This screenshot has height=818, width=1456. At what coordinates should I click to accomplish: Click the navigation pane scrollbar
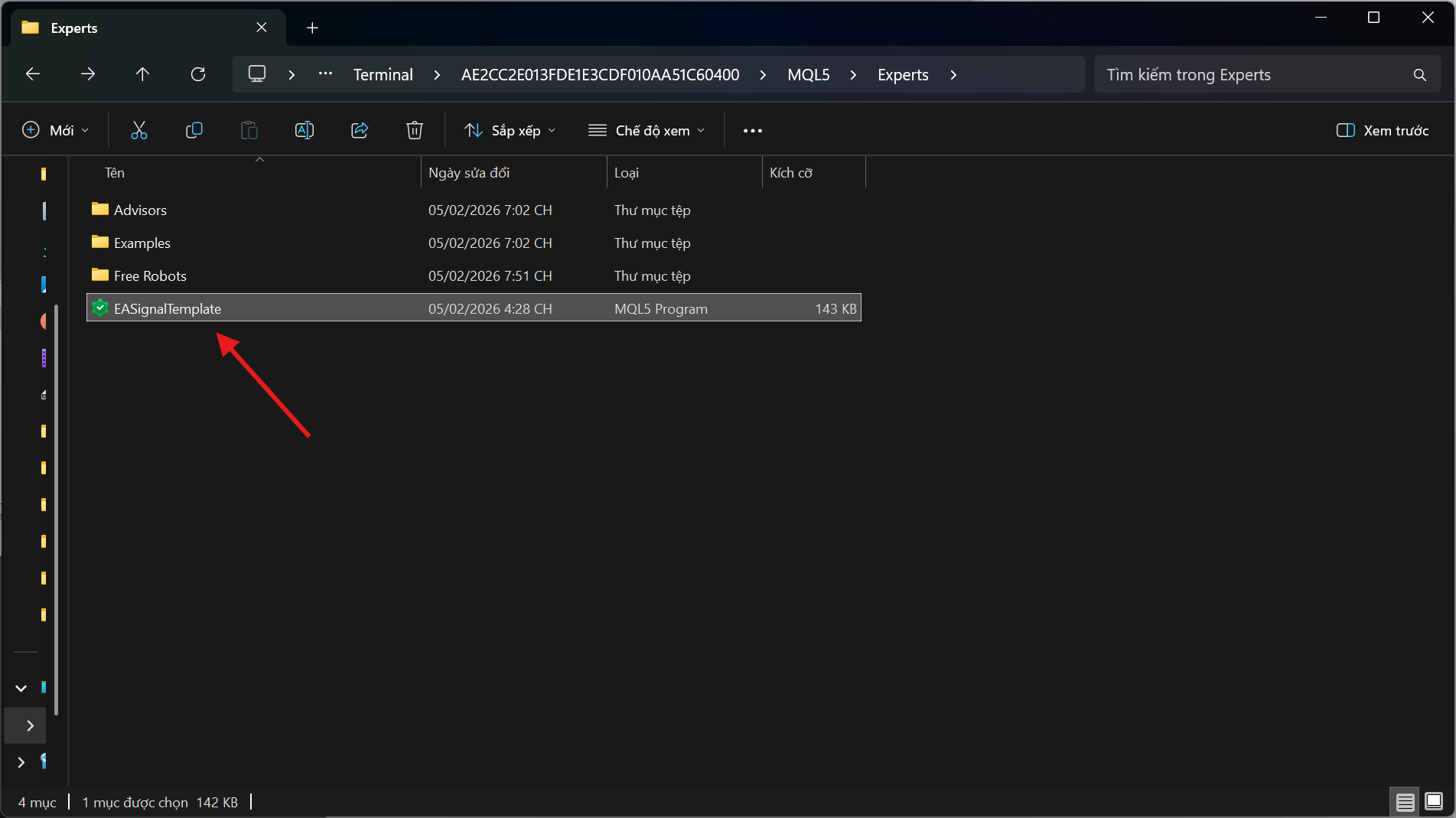click(x=57, y=509)
